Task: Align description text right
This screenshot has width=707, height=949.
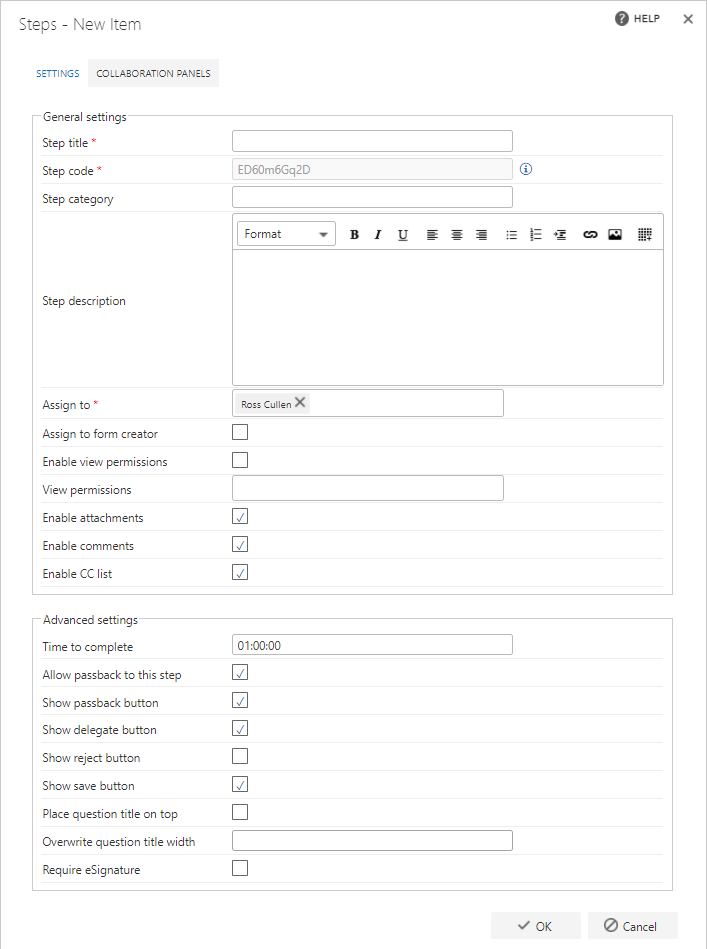Action: click(x=481, y=235)
